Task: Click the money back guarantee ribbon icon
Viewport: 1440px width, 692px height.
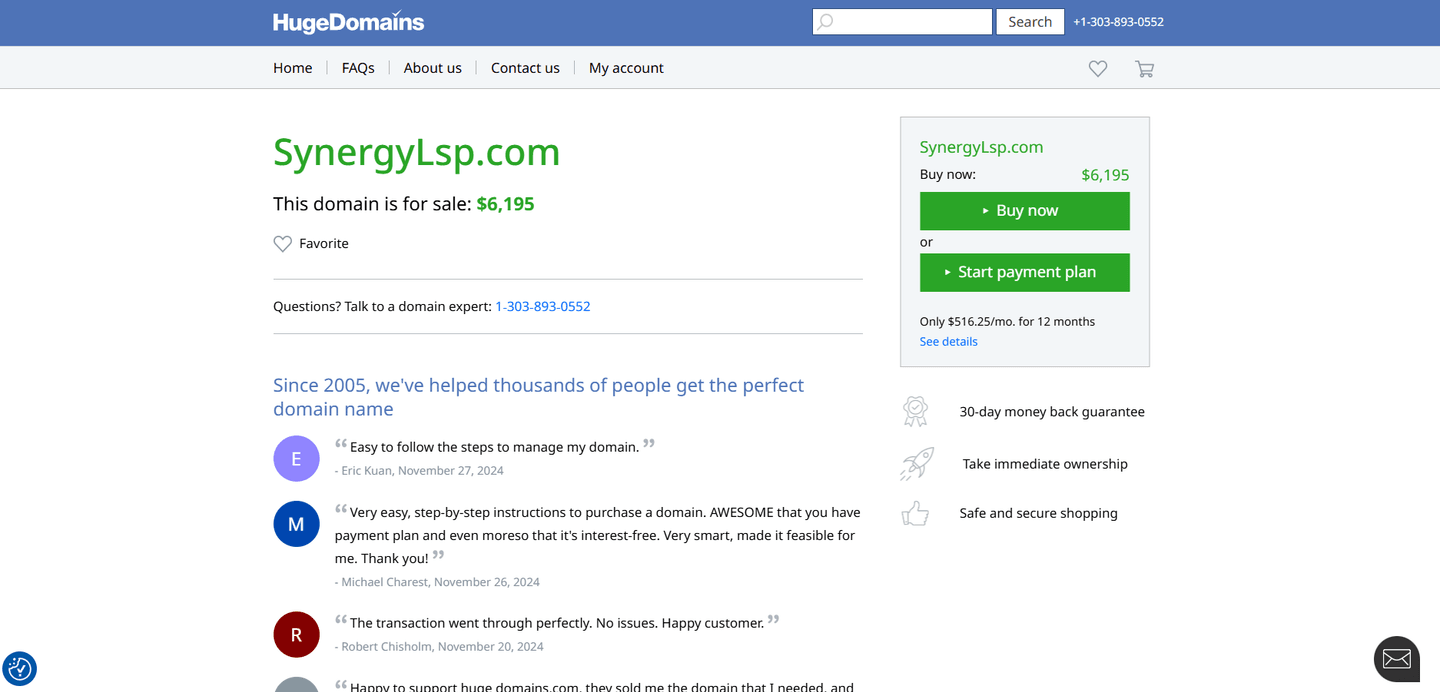Action: point(915,411)
